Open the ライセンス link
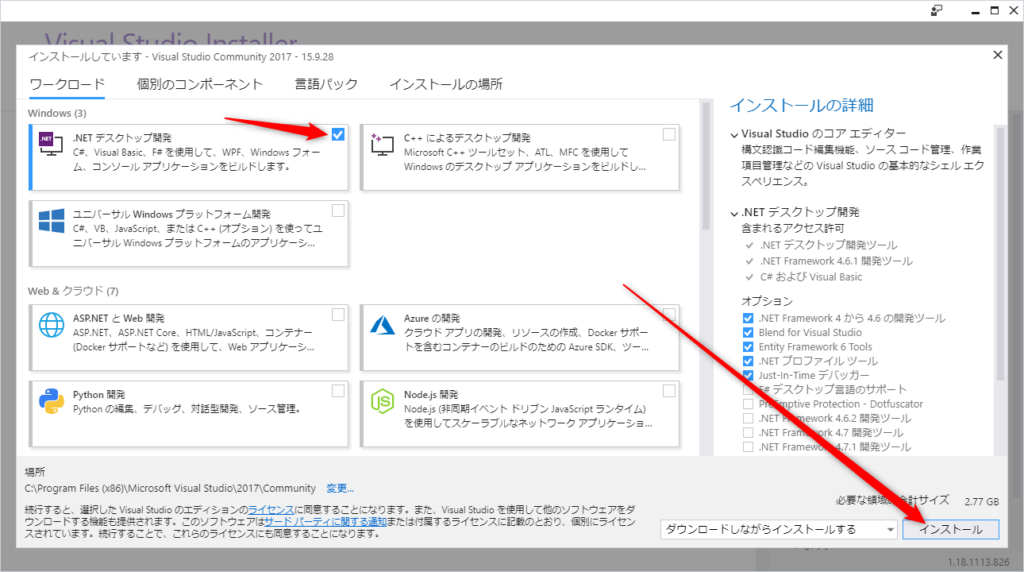This screenshot has width=1024, height=572. 270,510
